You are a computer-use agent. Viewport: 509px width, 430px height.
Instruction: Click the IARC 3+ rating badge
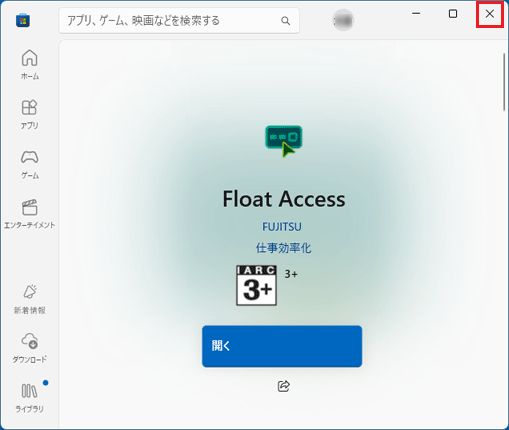(x=256, y=285)
